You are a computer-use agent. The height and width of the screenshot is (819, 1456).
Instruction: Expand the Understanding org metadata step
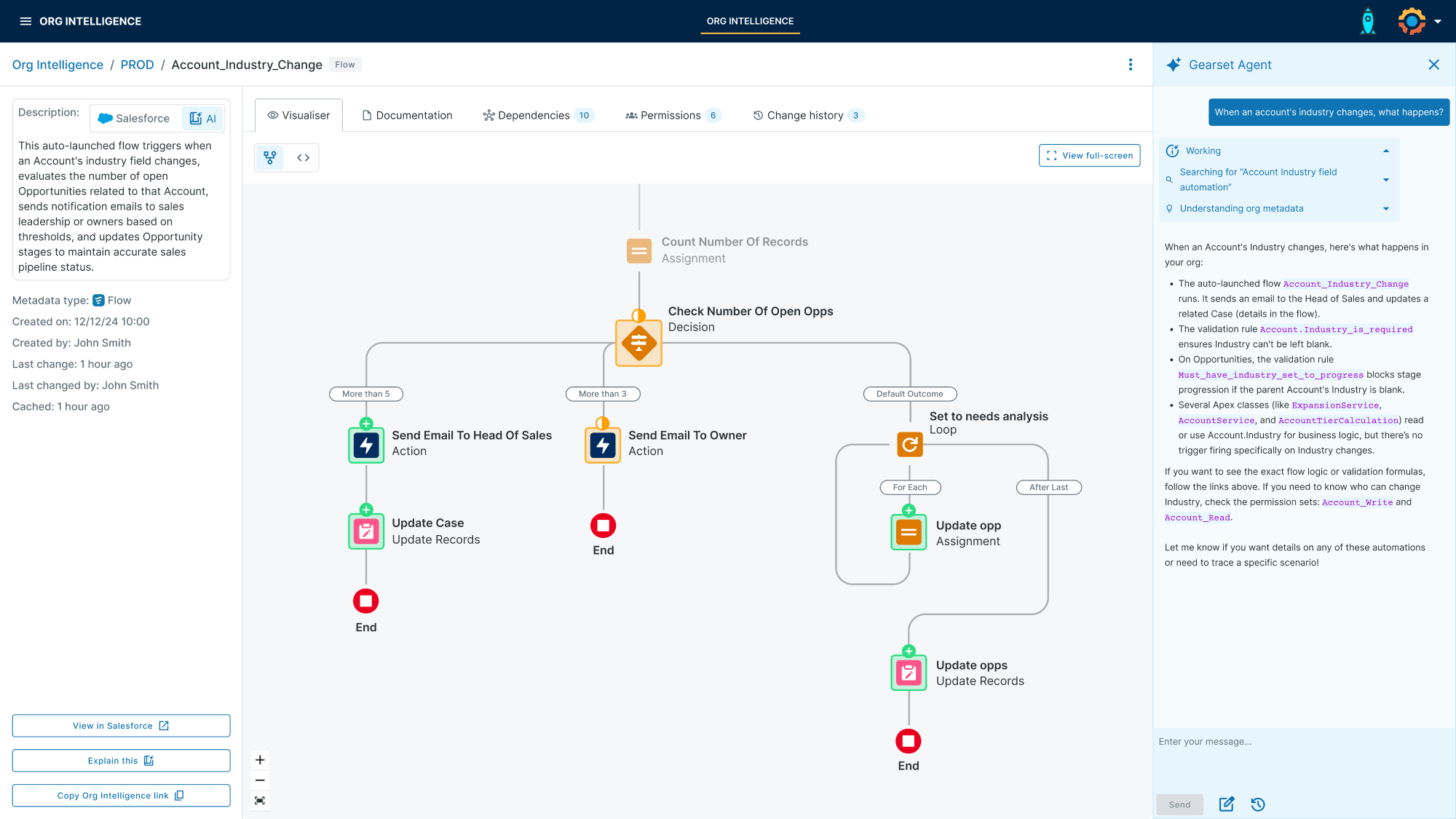(x=1386, y=209)
